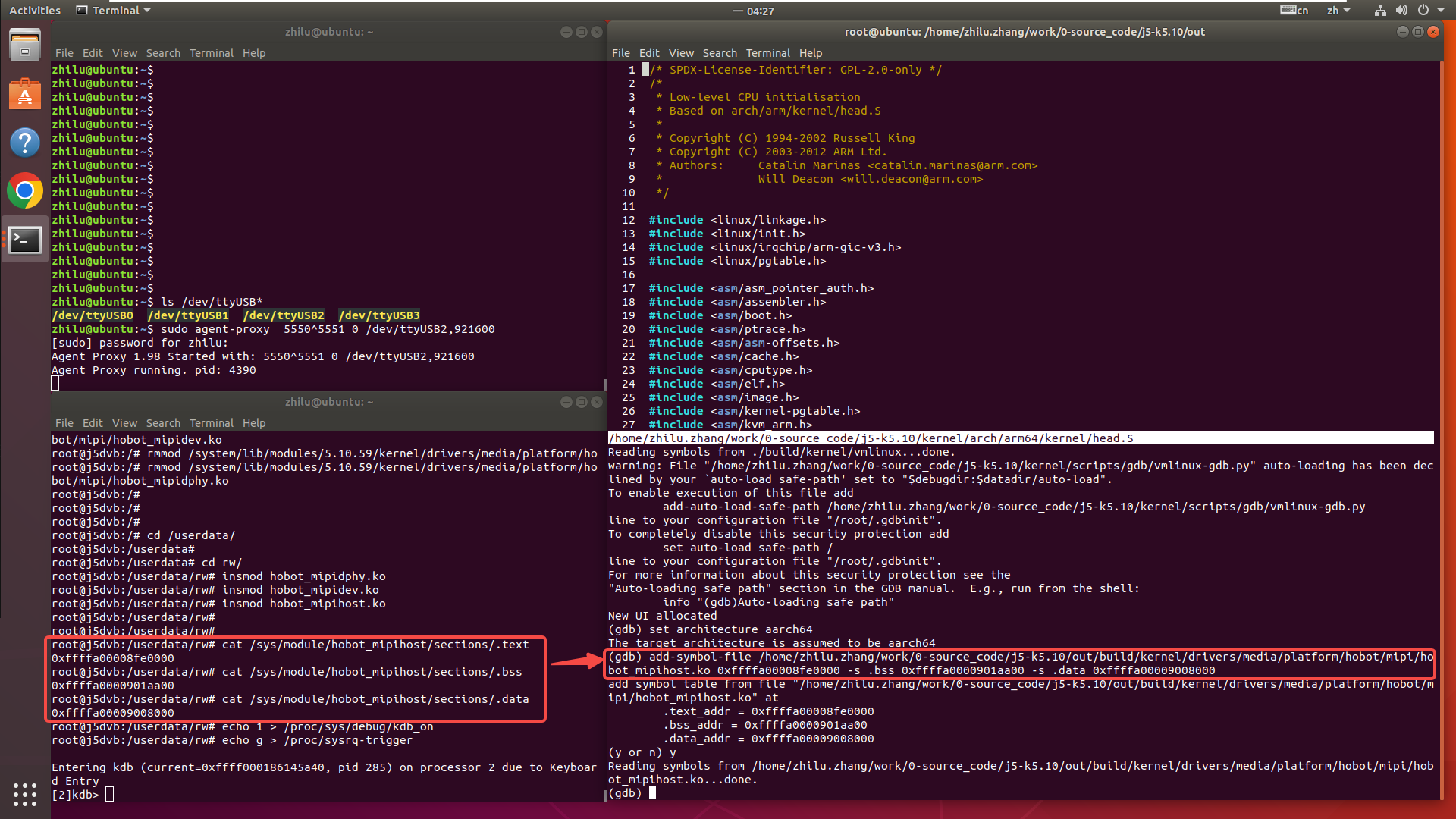The width and height of the screenshot is (1456, 819).
Task: Open Search menu in bottom-left terminal
Action: click(163, 423)
